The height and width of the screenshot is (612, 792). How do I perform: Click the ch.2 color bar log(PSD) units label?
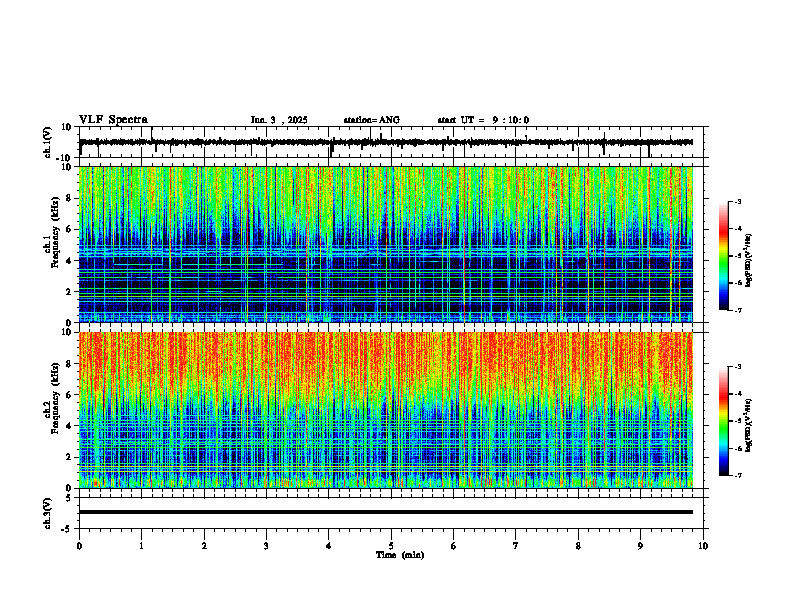point(749,426)
